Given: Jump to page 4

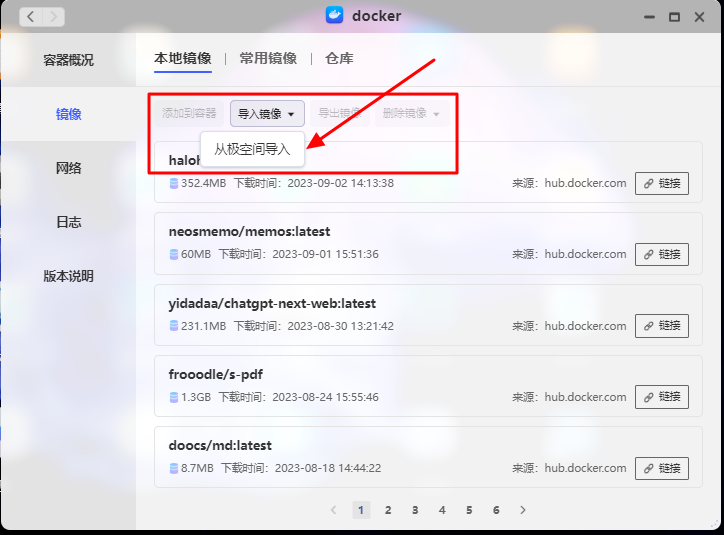Looking at the screenshot, I should [x=442, y=510].
